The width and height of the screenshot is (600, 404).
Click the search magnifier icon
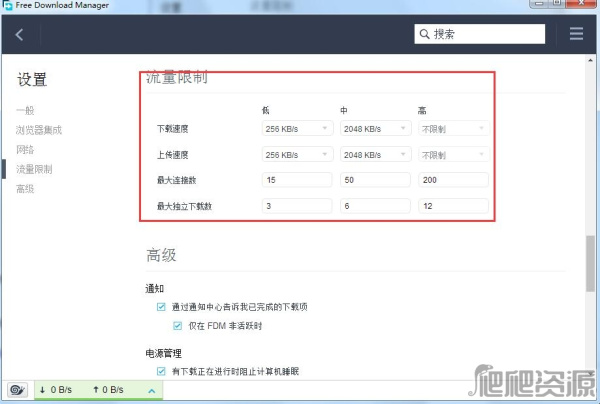424,34
